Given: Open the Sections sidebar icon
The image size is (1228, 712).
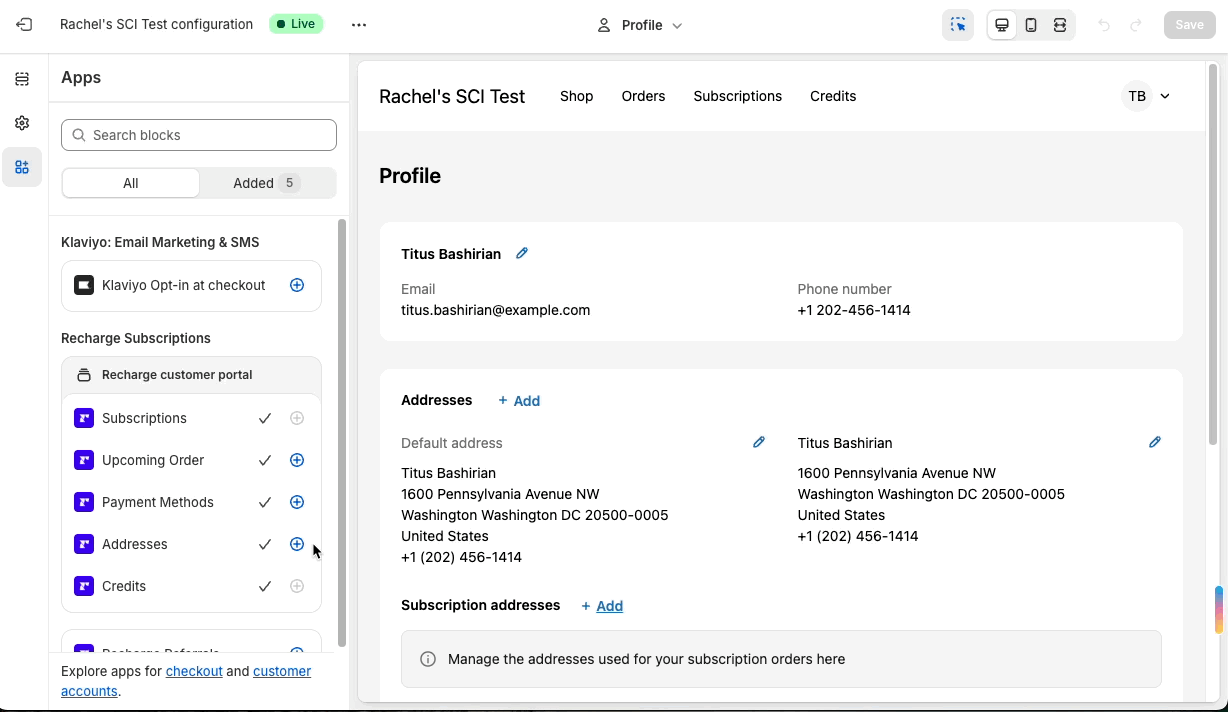Looking at the screenshot, I should click(22, 79).
